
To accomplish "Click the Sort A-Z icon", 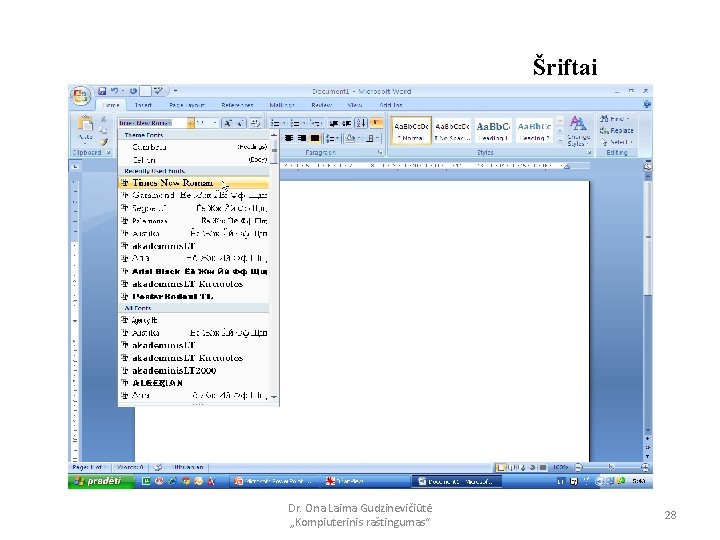I will pos(361,123).
